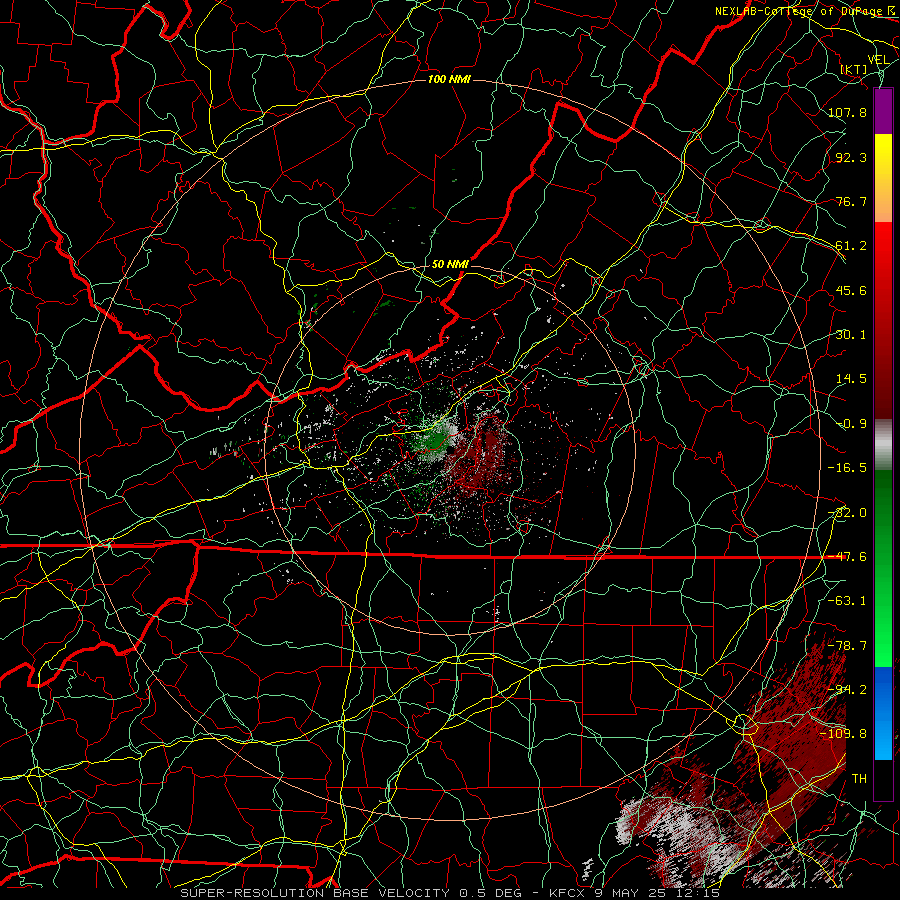
Task: Click the -63.1 scale value
Action: [847, 601]
